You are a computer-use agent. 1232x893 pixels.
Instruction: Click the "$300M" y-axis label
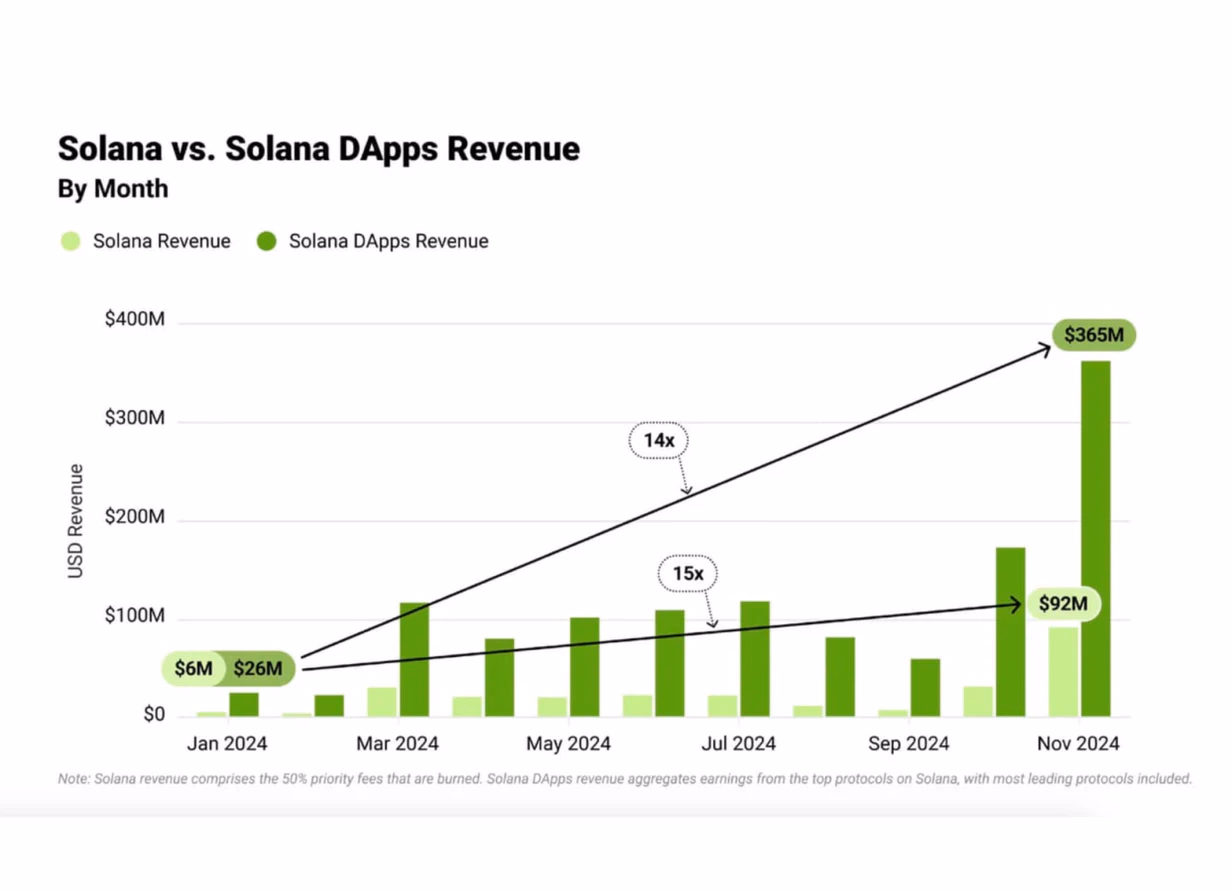coord(135,418)
